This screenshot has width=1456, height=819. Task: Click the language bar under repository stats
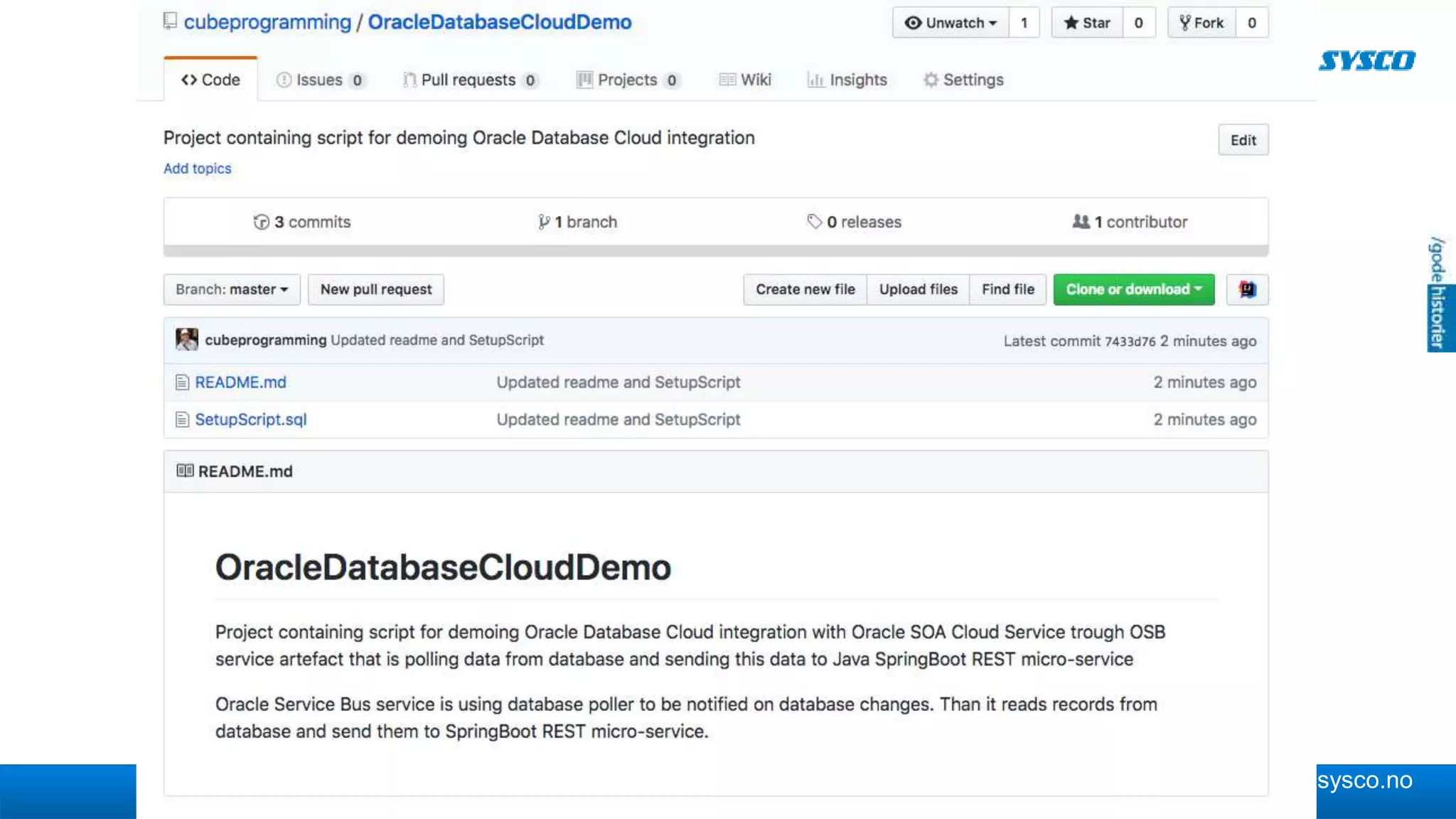pyautogui.click(x=715, y=251)
